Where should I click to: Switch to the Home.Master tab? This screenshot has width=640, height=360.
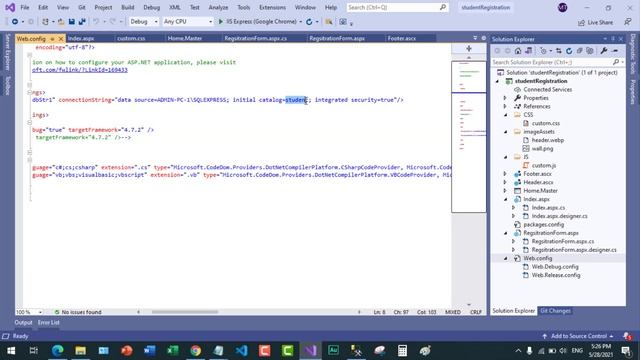[185, 38]
